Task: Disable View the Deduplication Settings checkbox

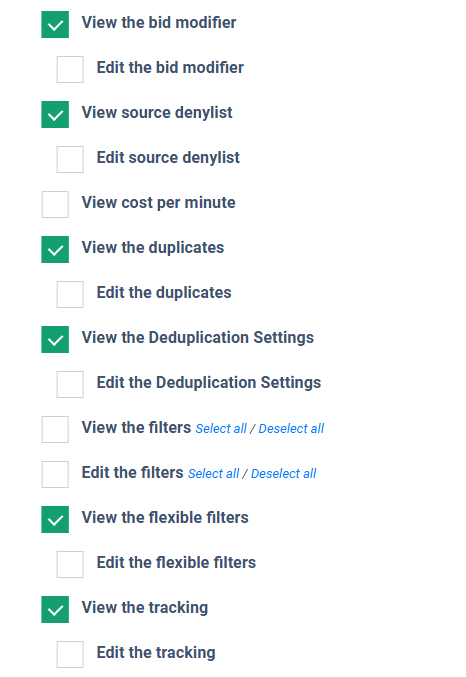Action: pyautogui.click(x=55, y=339)
